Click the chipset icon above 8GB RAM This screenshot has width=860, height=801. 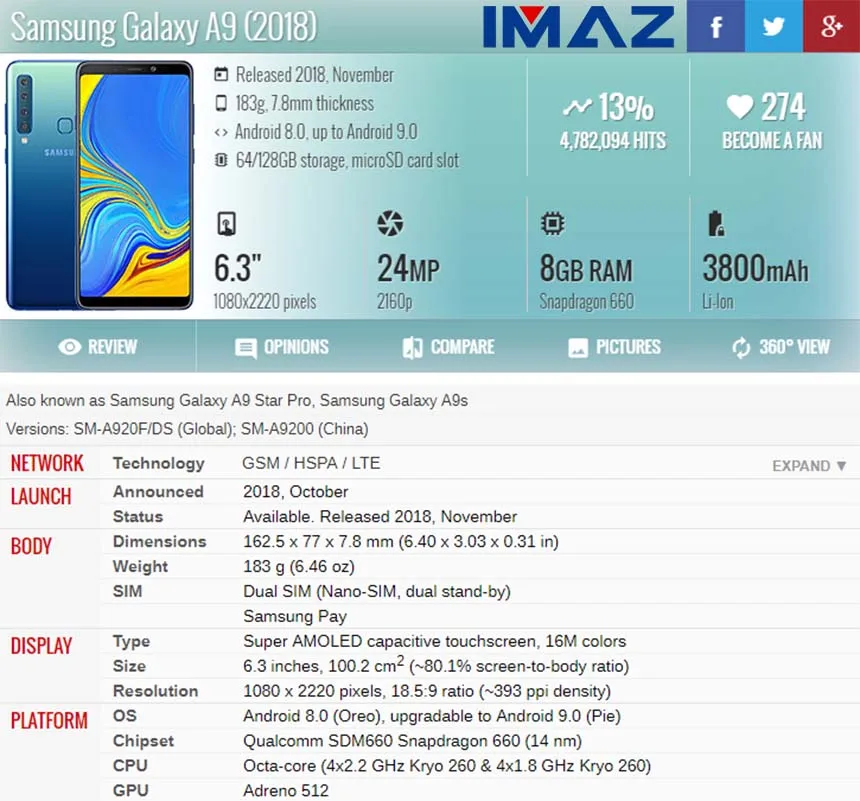(x=552, y=223)
